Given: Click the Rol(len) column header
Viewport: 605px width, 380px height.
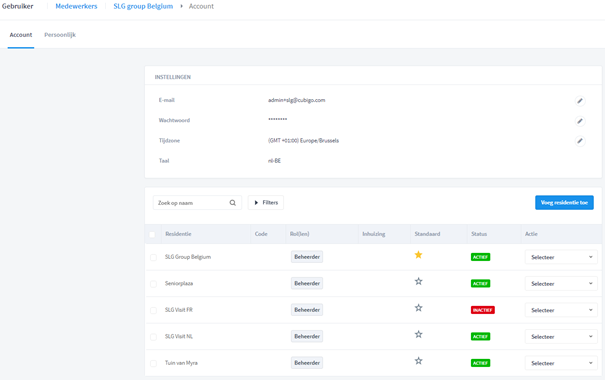Looking at the screenshot, I should pyautogui.click(x=299, y=234).
